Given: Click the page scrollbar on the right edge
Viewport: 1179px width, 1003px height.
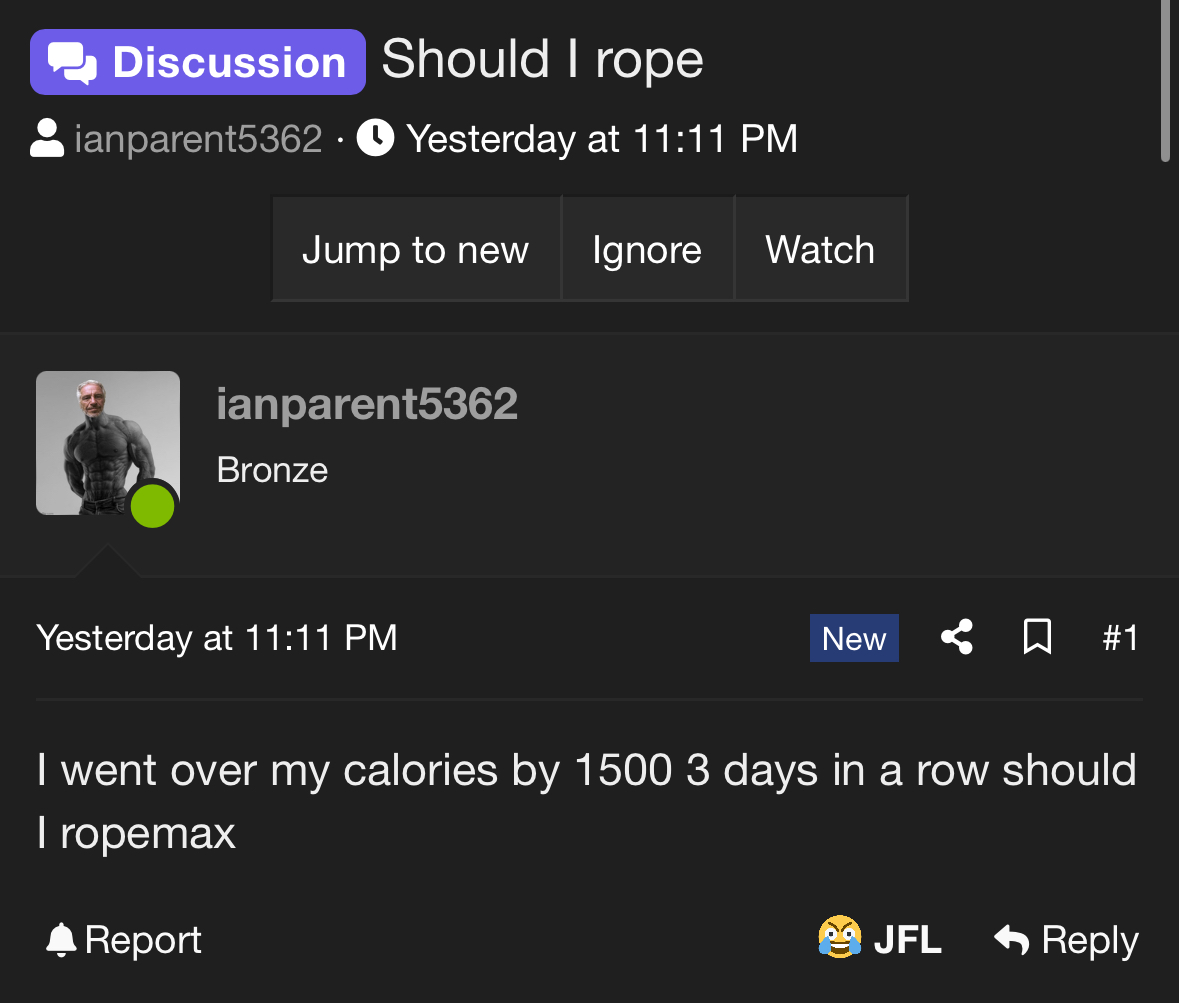Looking at the screenshot, I should (x=1165, y=80).
